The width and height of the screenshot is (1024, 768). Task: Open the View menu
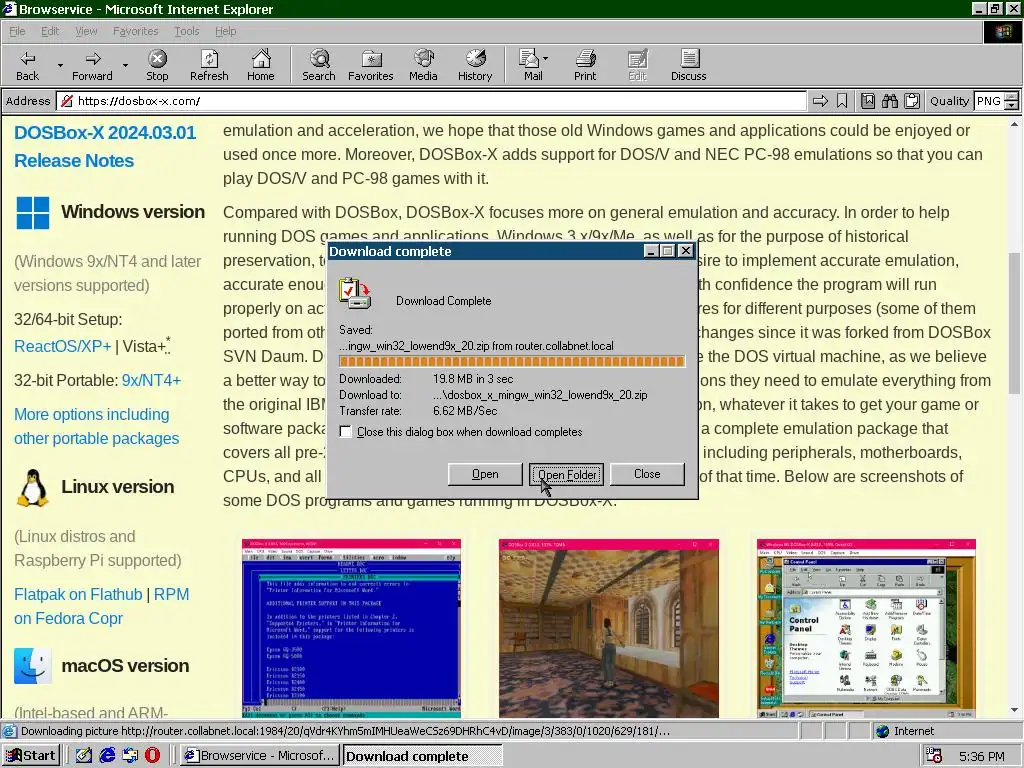(x=86, y=31)
